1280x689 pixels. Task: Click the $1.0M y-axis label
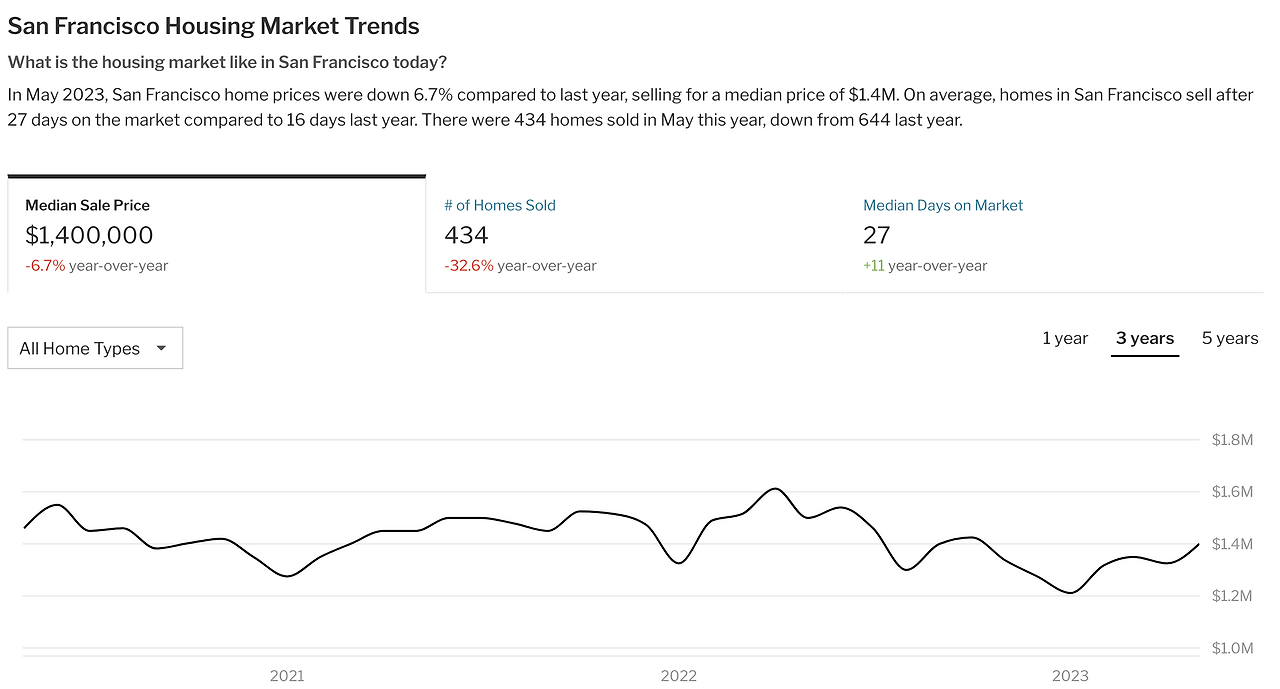(x=1232, y=648)
